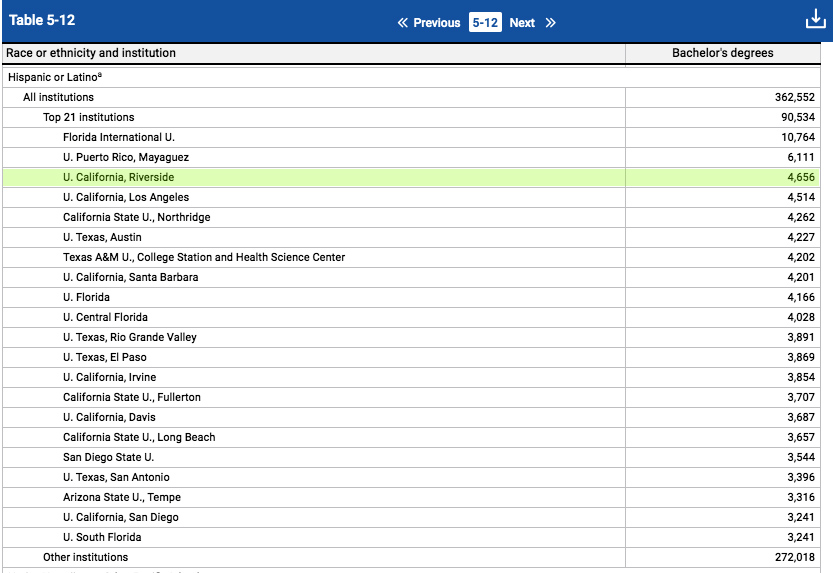Screen dimensions: 833x573
Task: Go to the Next table link
Action: point(522,23)
